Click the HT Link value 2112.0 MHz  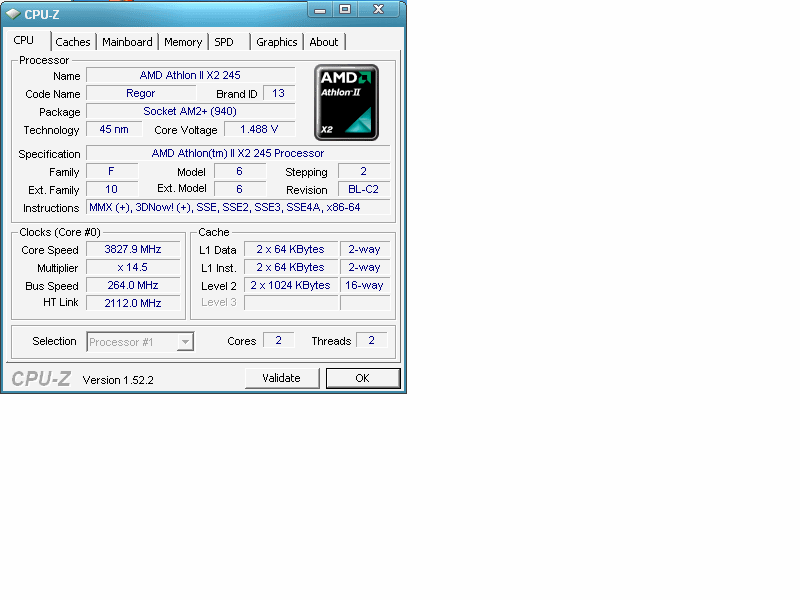point(133,303)
